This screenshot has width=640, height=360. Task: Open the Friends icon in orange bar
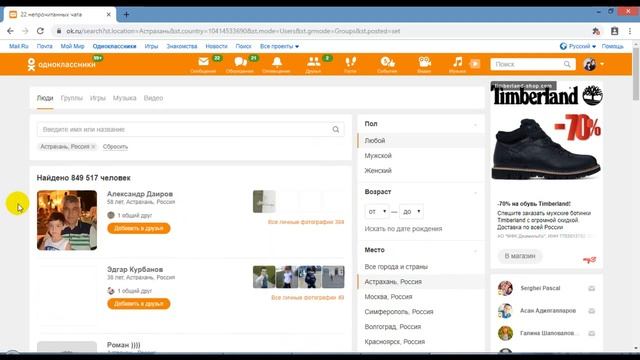[x=313, y=62]
